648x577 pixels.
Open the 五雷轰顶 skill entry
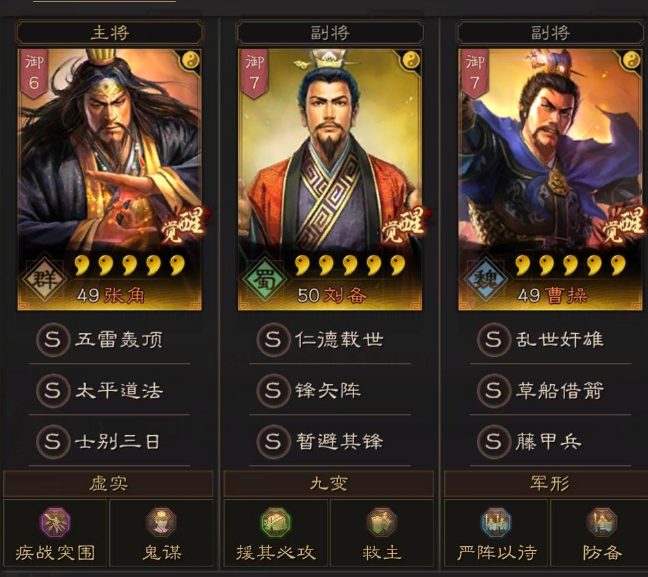[x=110, y=340]
